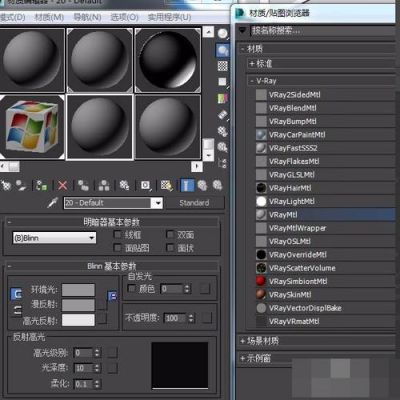Image resolution: width=400 pixels, height=400 pixels.
Task: Enable the 双面 checkbox
Action: pyautogui.click(x=170, y=234)
